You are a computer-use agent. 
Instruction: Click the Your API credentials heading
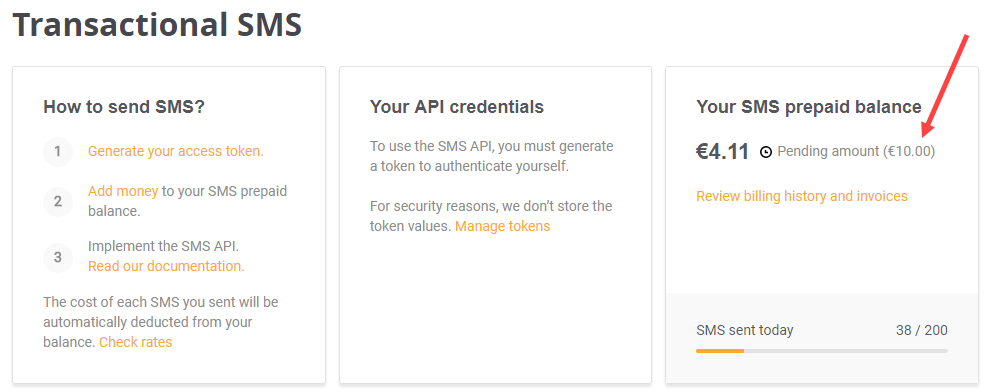[x=457, y=107]
